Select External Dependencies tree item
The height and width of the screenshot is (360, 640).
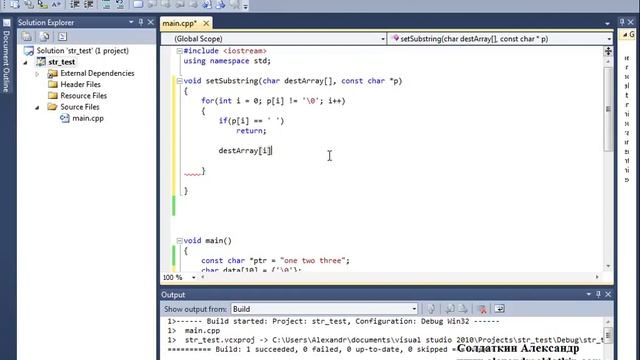[x=97, y=73]
